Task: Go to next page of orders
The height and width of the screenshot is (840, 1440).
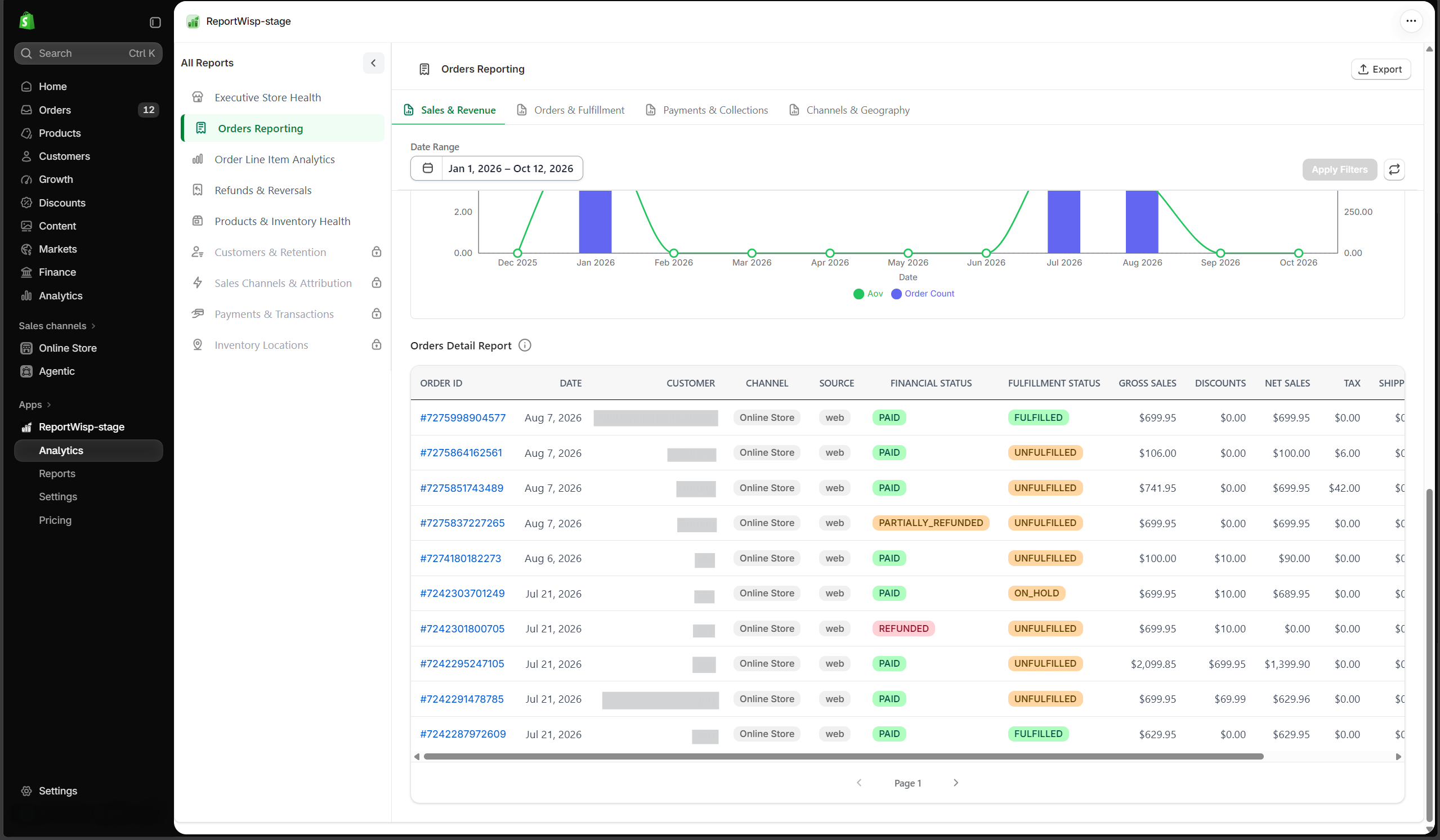Action: (x=955, y=783)
